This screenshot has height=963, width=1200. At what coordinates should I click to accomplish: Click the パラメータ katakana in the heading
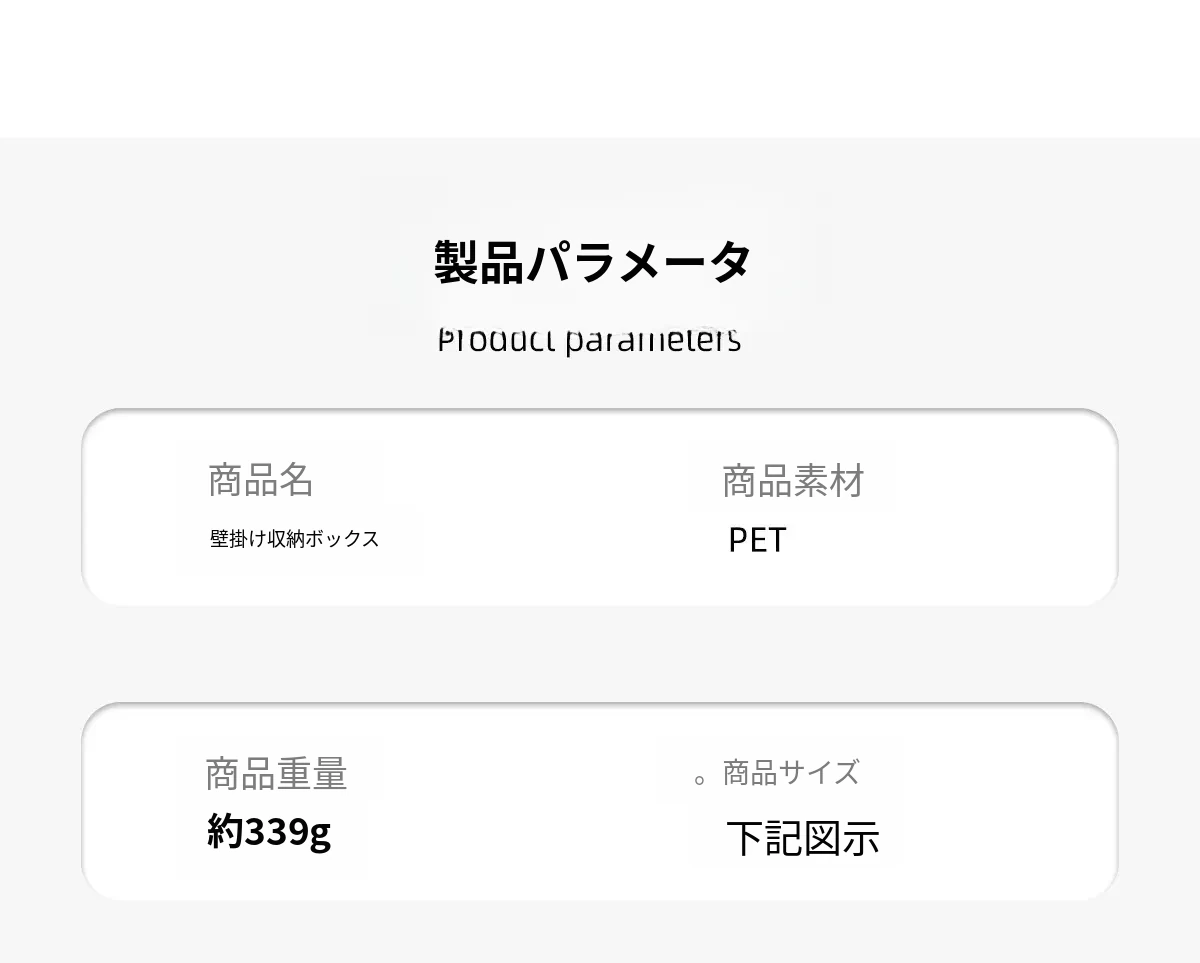point(638,262)
